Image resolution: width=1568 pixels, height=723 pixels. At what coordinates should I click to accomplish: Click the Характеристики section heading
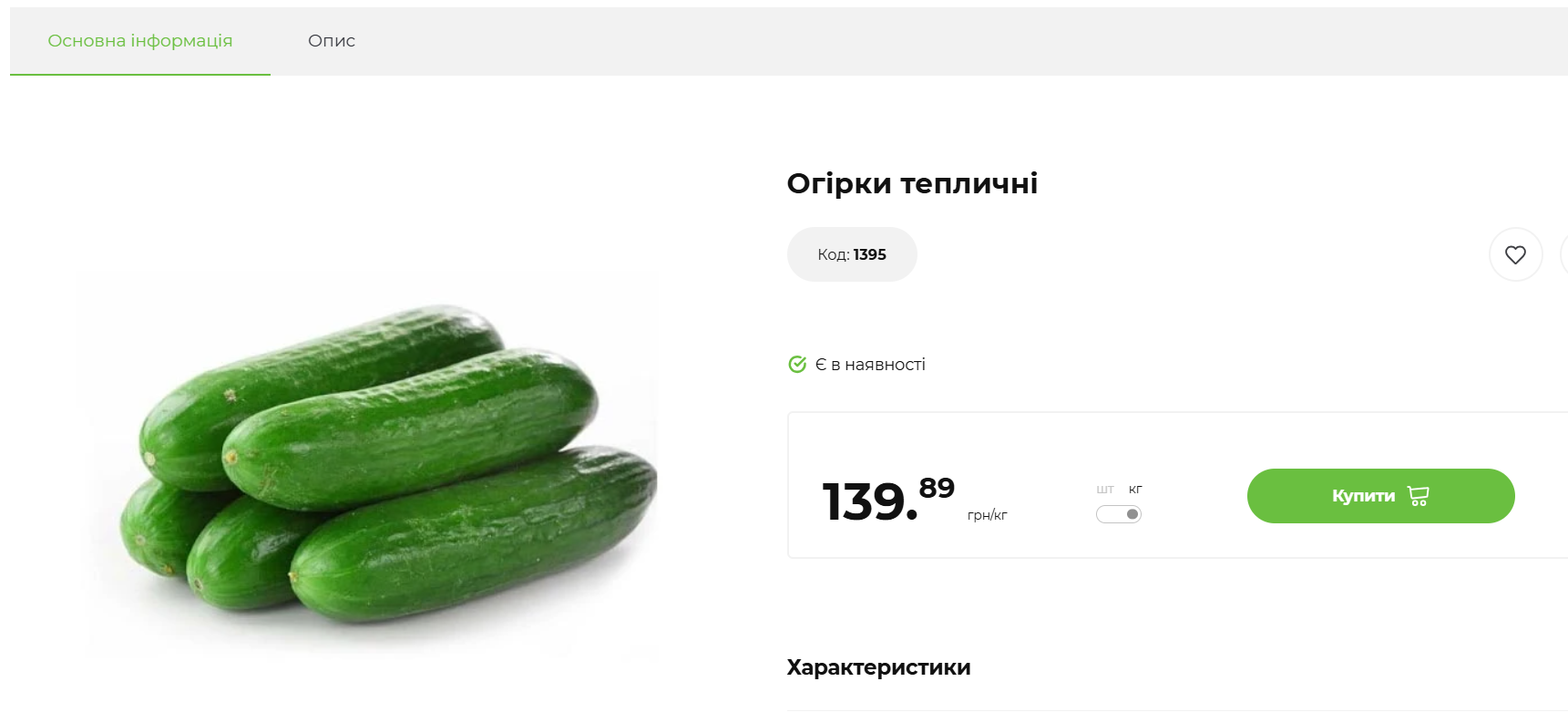[x=878, y=666]
